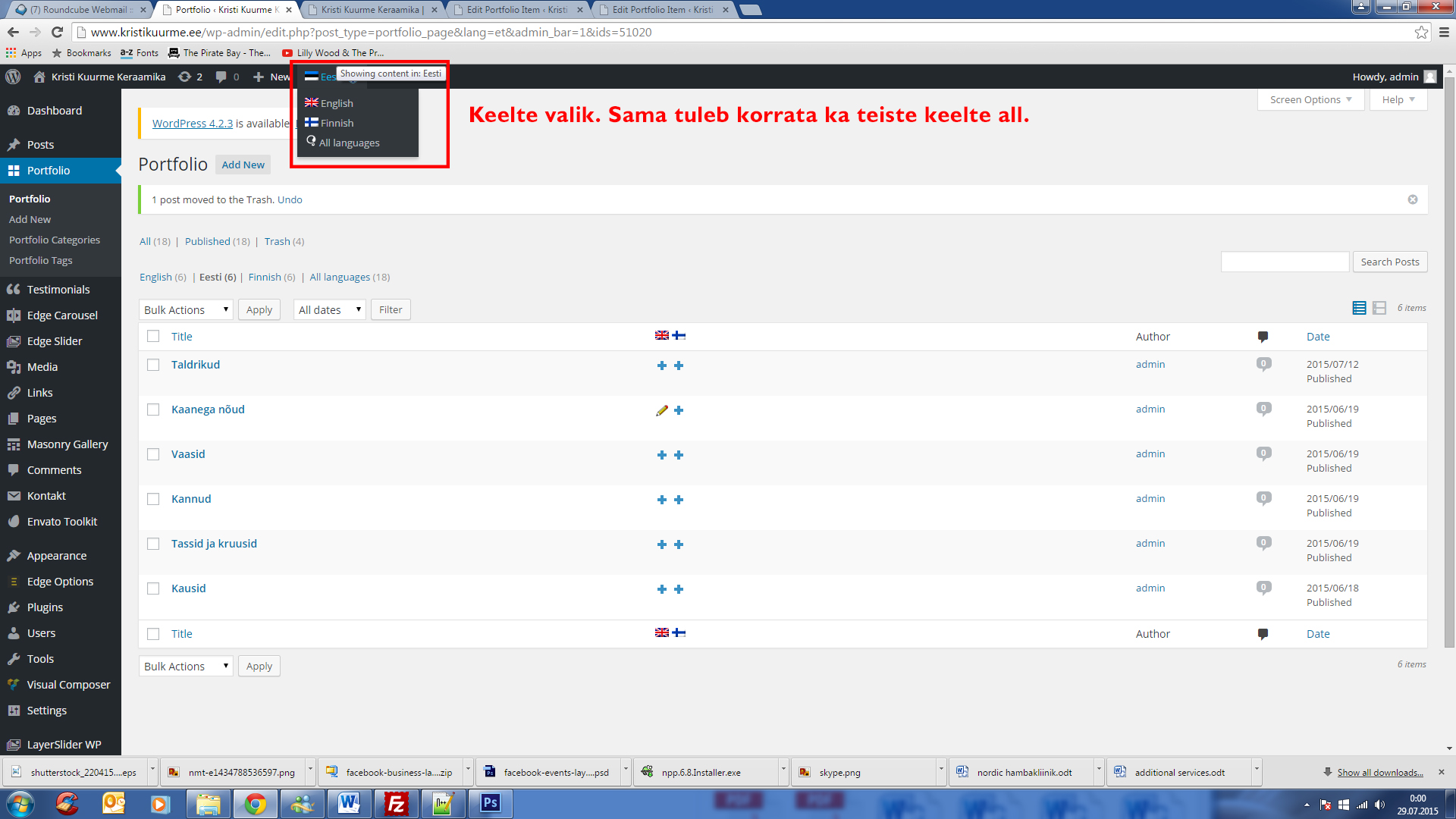
Task: Go back with browser back arrow
Action: [x=13, y=32]
